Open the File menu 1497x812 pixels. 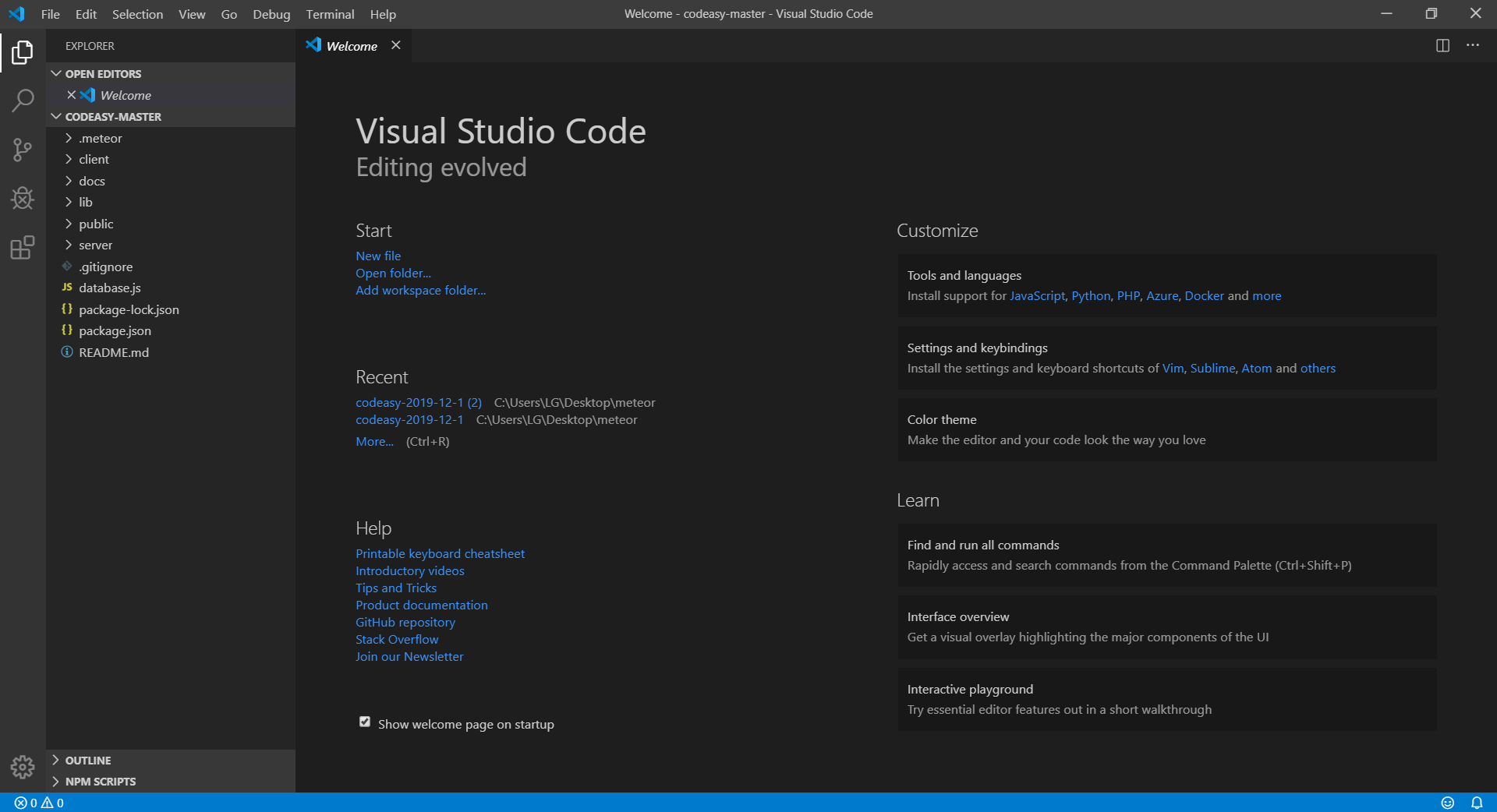pos(51,14)
